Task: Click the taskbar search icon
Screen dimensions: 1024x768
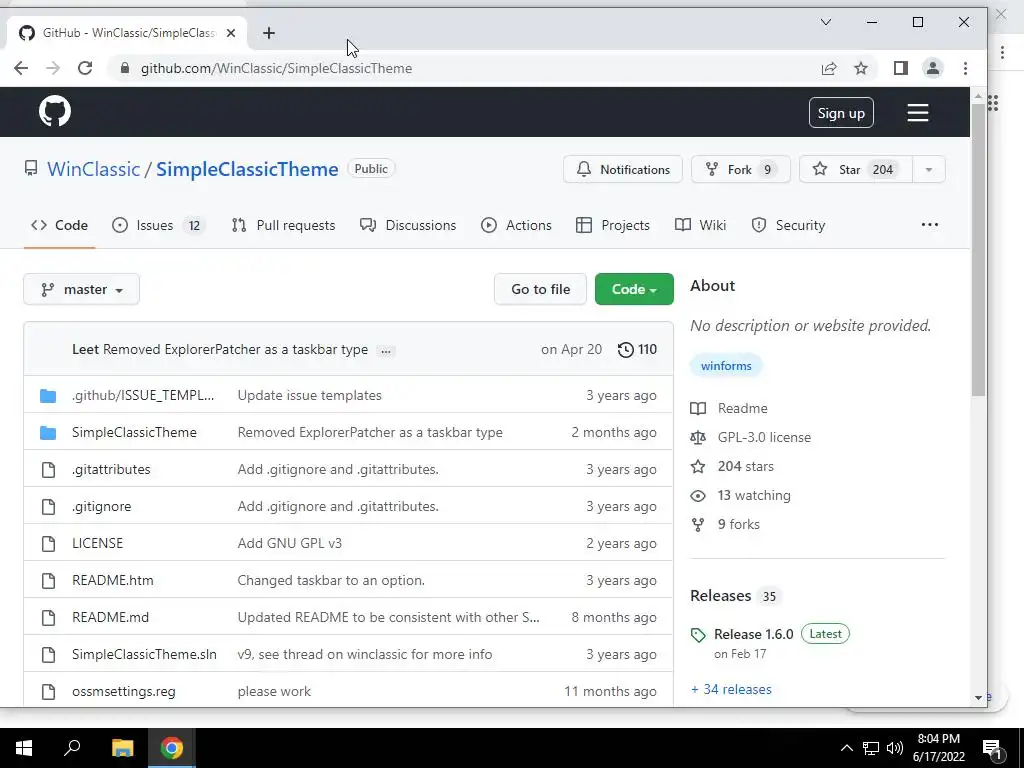Action: (72, 748)
